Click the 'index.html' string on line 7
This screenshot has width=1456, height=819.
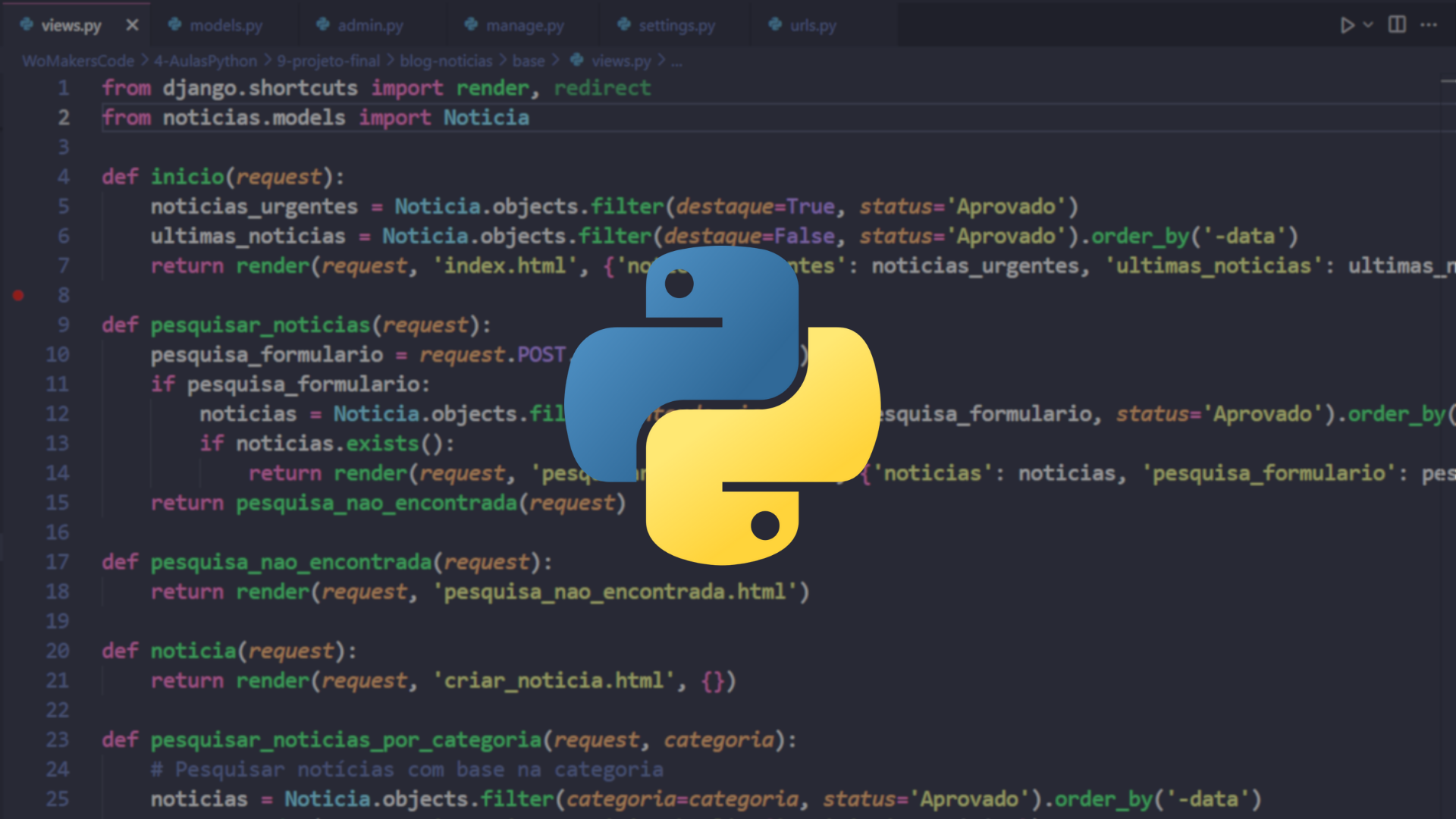505,265
